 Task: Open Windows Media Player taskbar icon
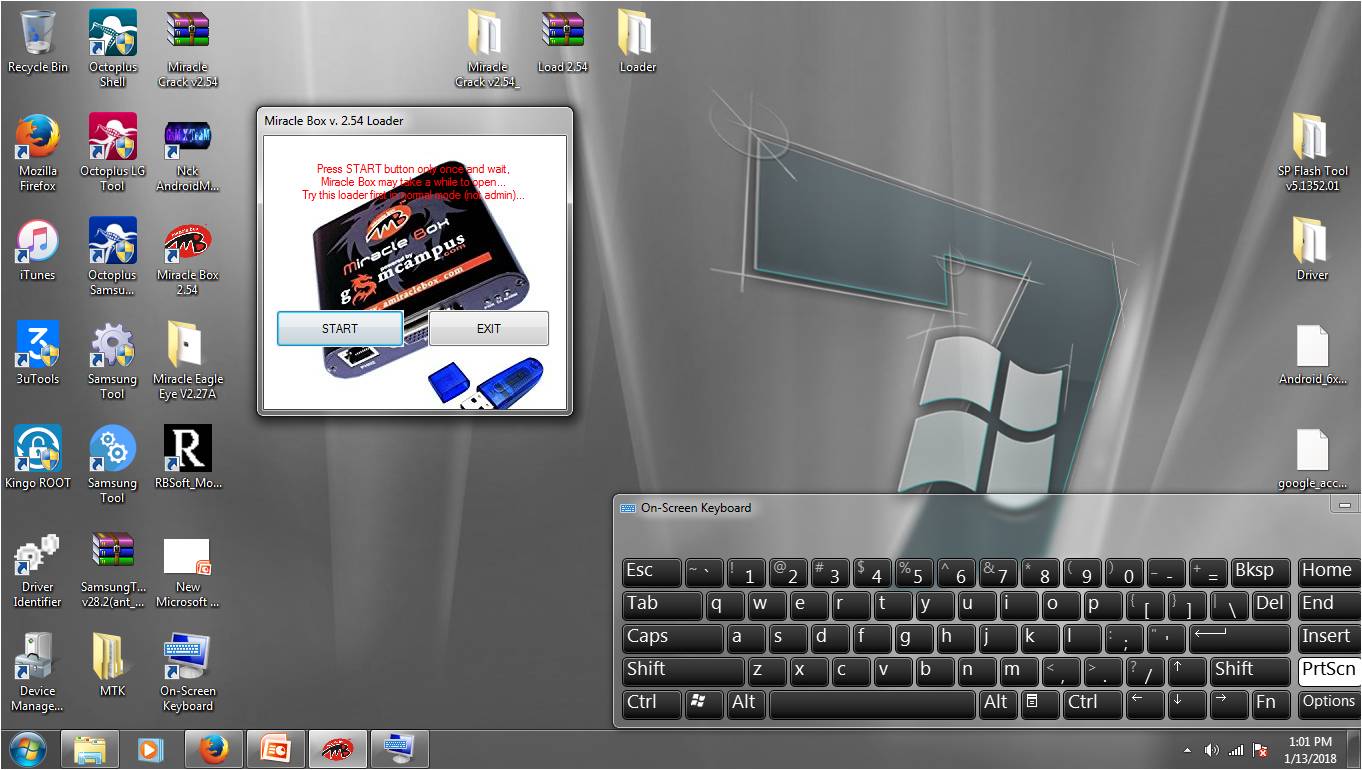151,749
